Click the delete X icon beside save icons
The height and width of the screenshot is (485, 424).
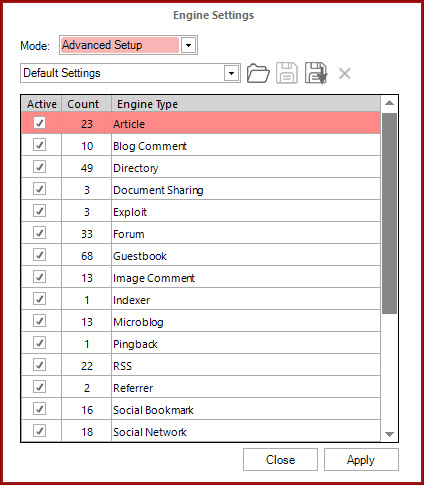pos(345,73)
